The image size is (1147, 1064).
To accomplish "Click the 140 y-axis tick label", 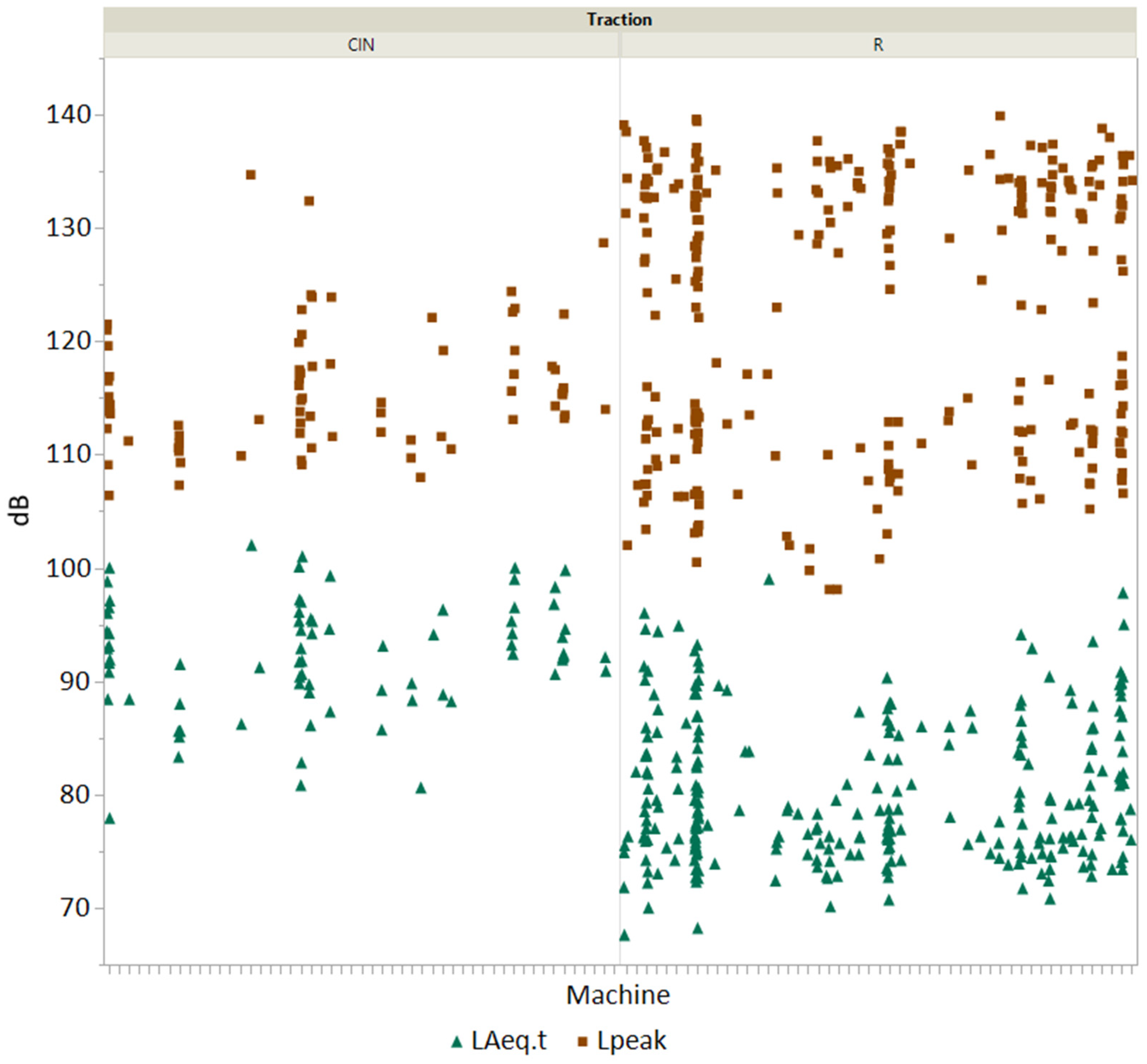I will click(x=68, y=115).
